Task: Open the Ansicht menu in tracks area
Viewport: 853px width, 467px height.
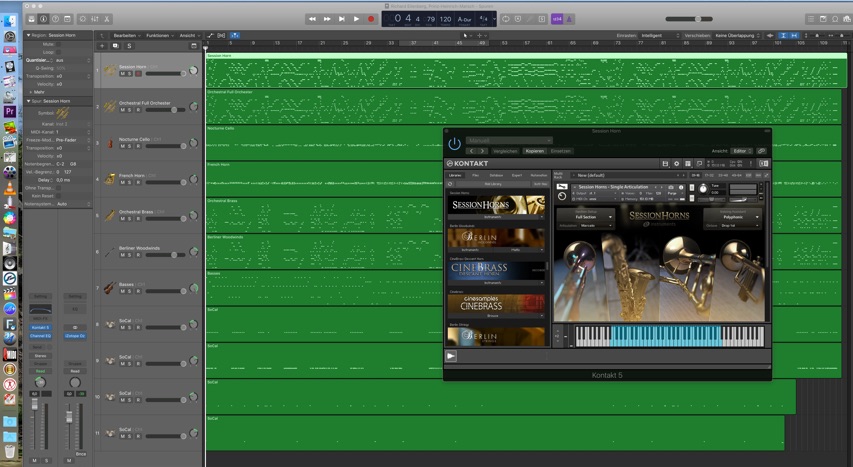Action: pos(189,35)
